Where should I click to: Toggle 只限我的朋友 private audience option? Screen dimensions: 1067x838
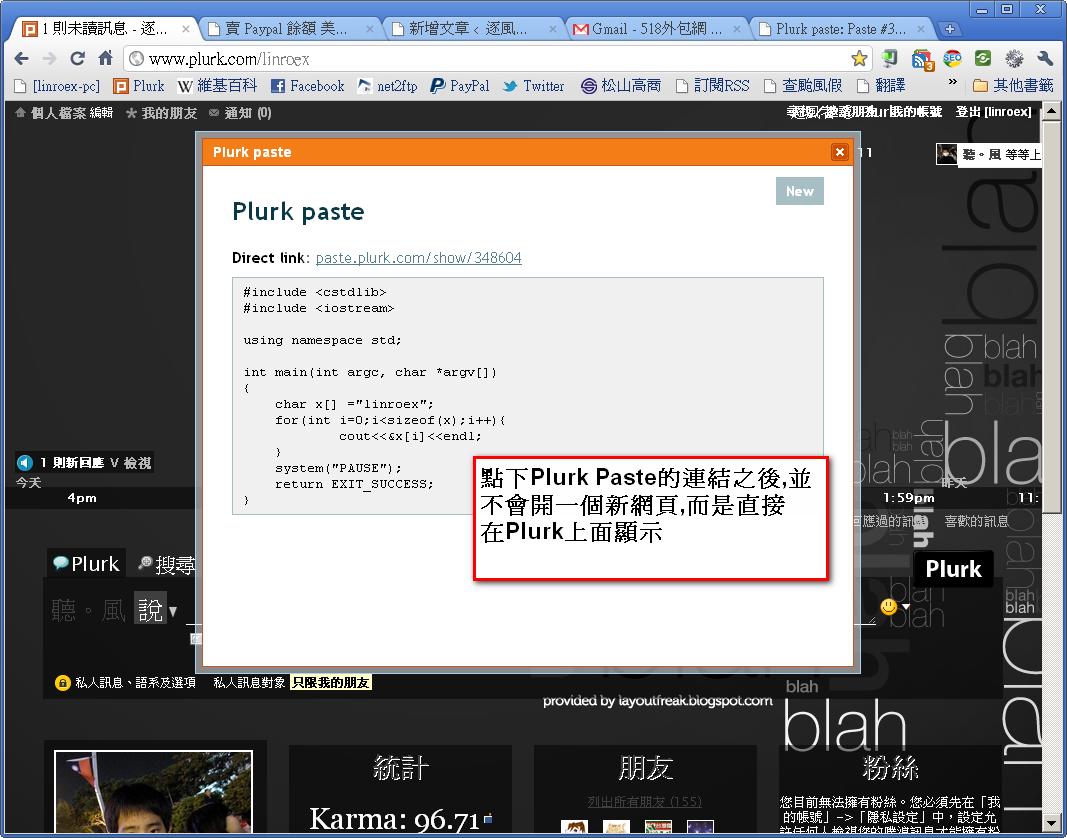click(331, 682)
